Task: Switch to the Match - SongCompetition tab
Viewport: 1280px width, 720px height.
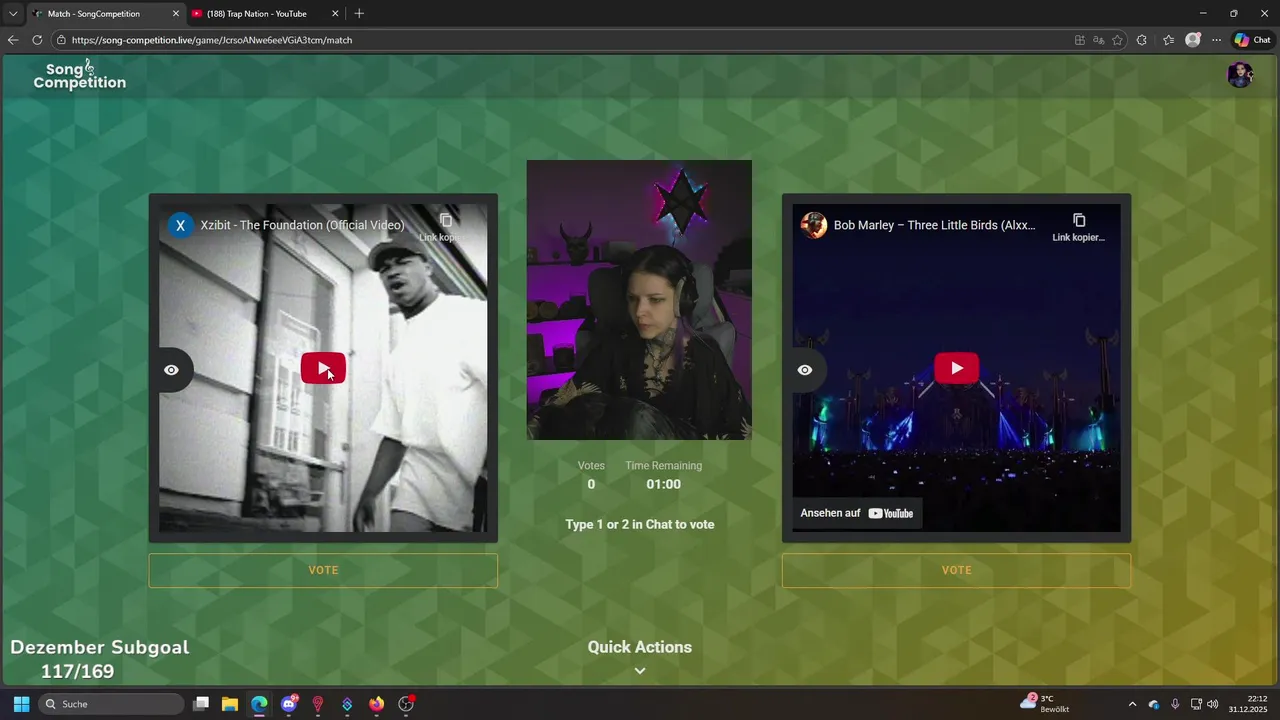Action: [x=106, y=14]
